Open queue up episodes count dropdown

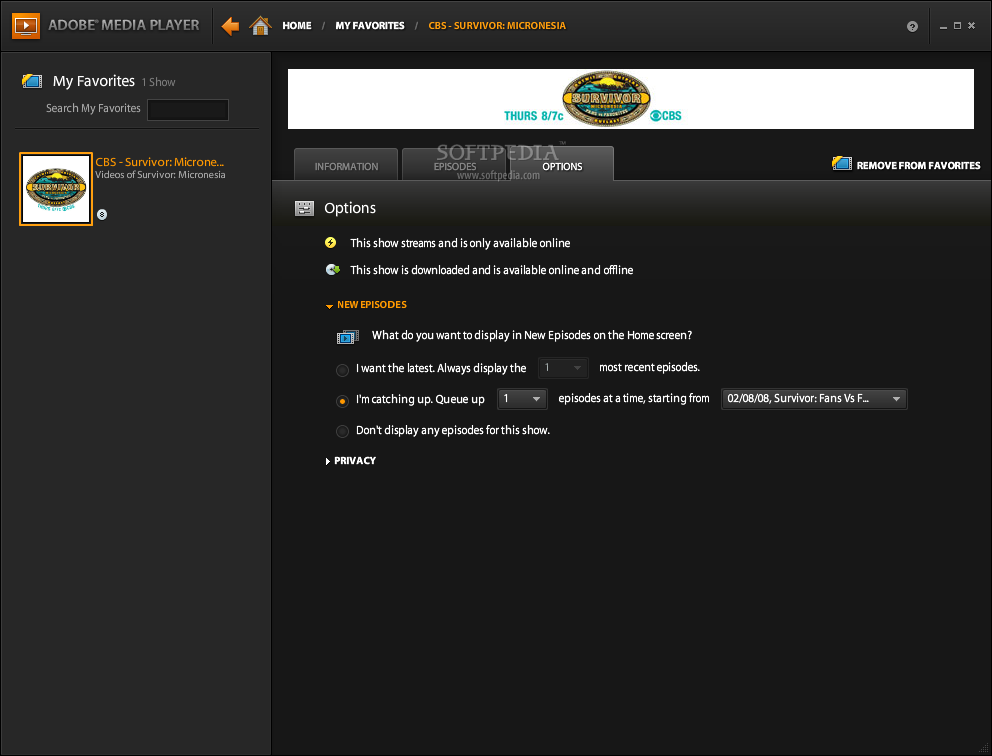tap(522, 399)
